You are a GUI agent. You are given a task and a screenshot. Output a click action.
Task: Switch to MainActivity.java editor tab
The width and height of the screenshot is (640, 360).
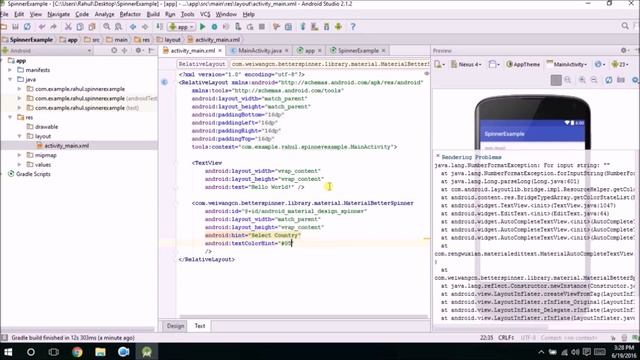click(x=260, y=51)
